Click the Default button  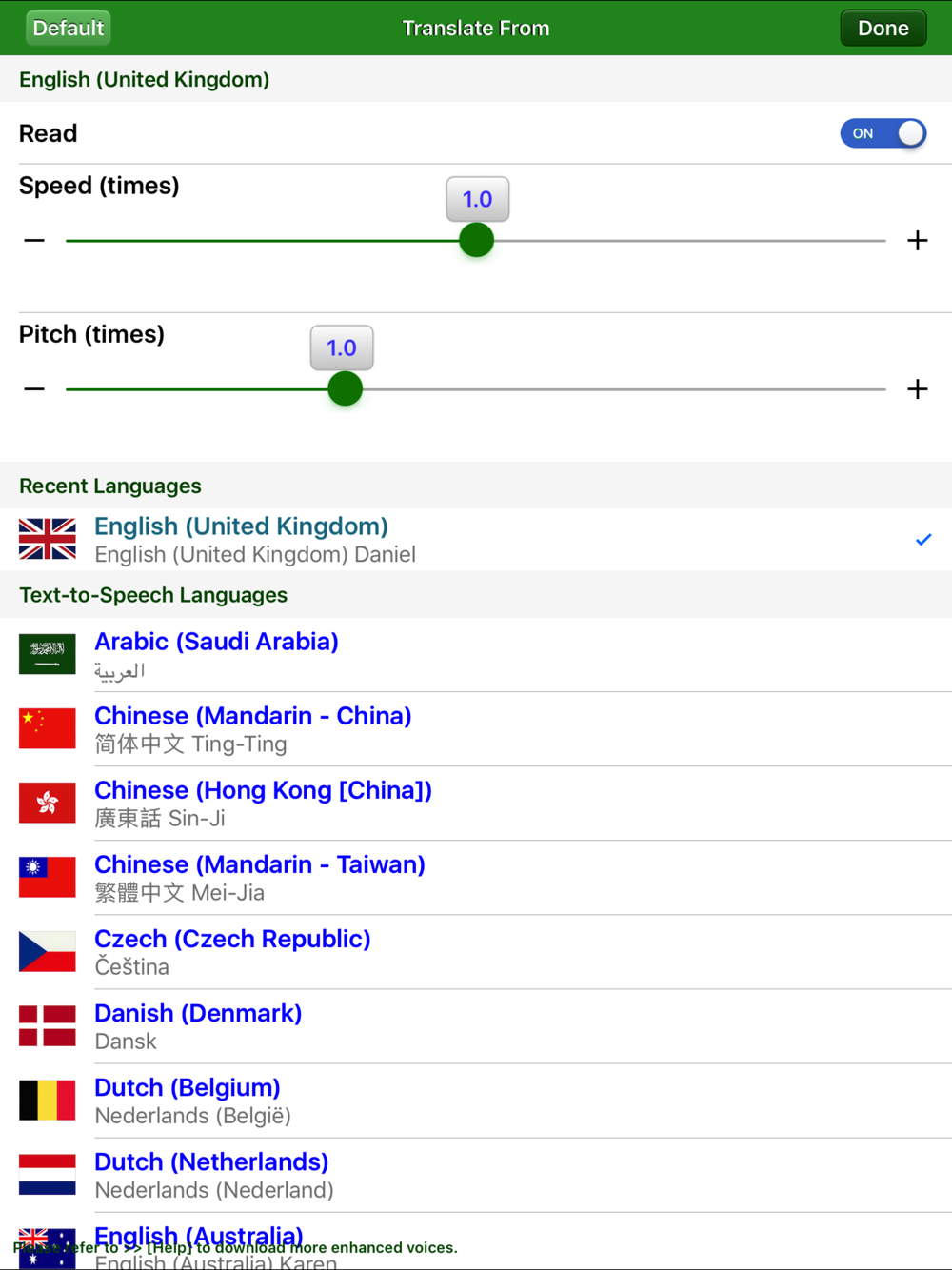69,28
